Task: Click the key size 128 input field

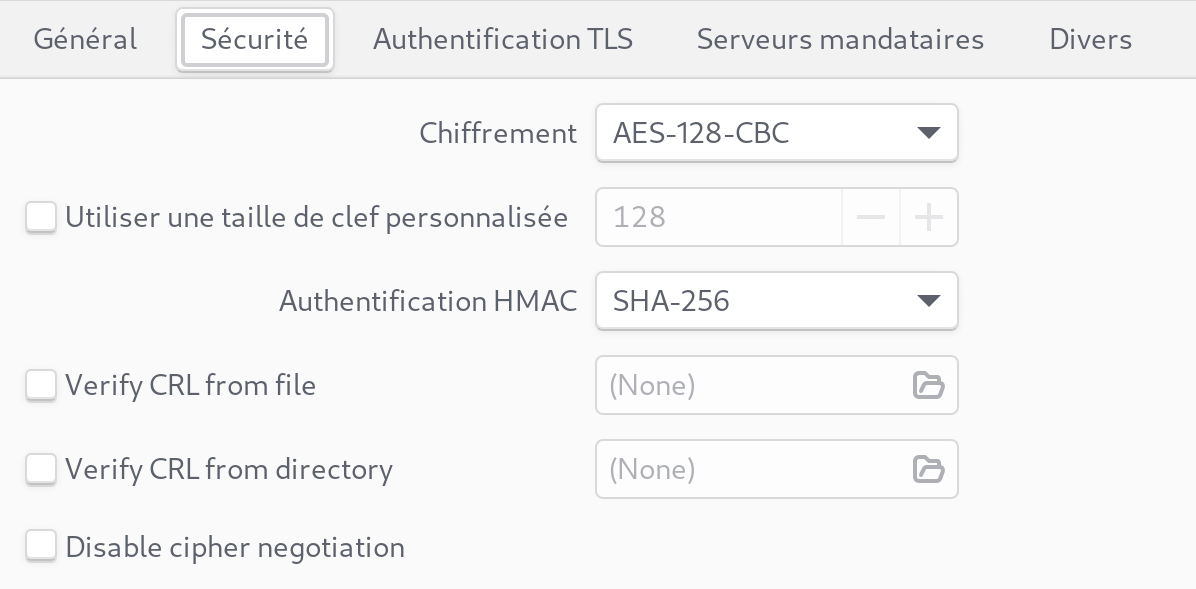Action: [718, 217]
